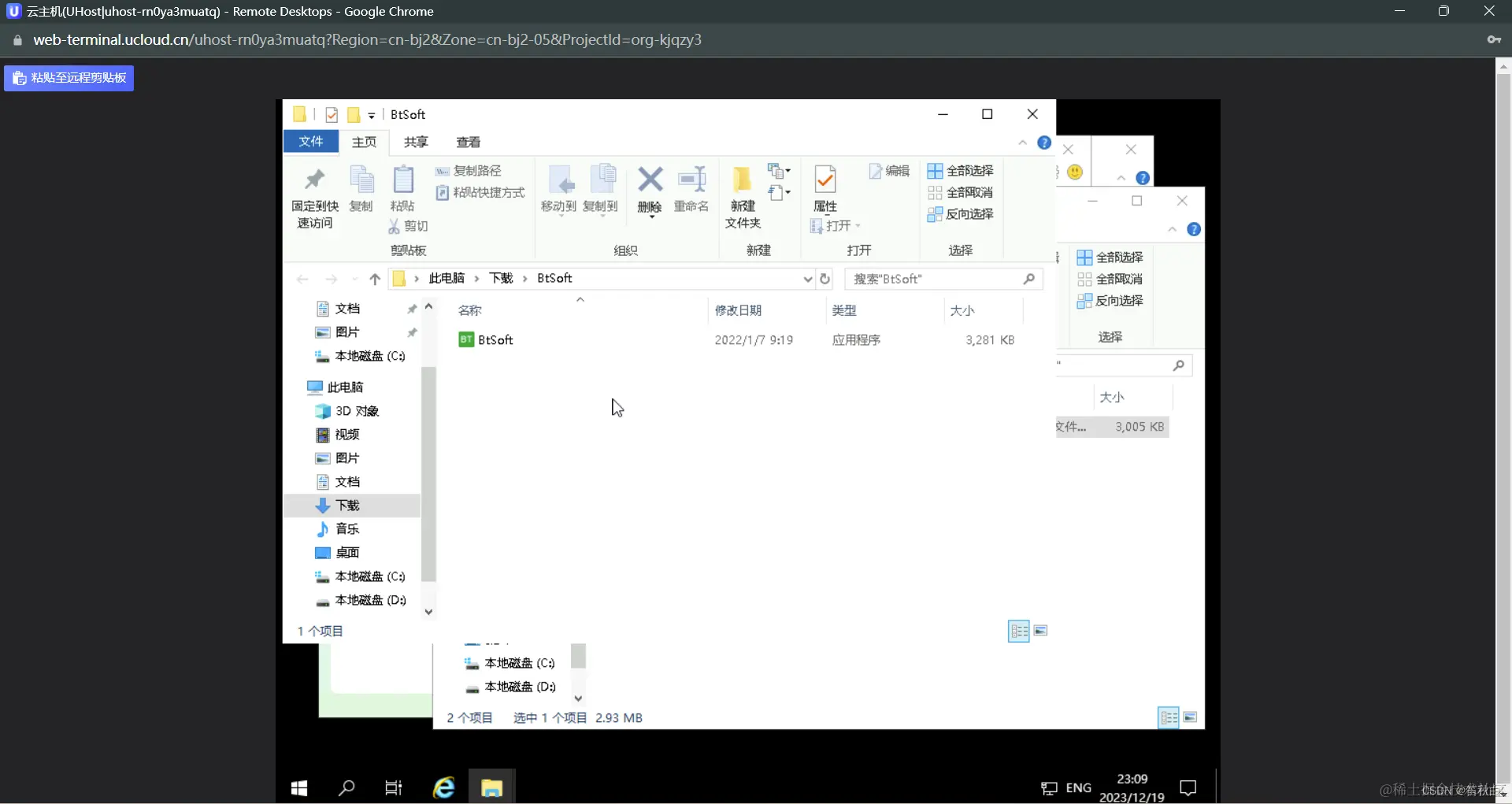The image size is (1512, 804).
Task: Switch to large icons view in BtSoft window
Action: [x=1040, y=631]
